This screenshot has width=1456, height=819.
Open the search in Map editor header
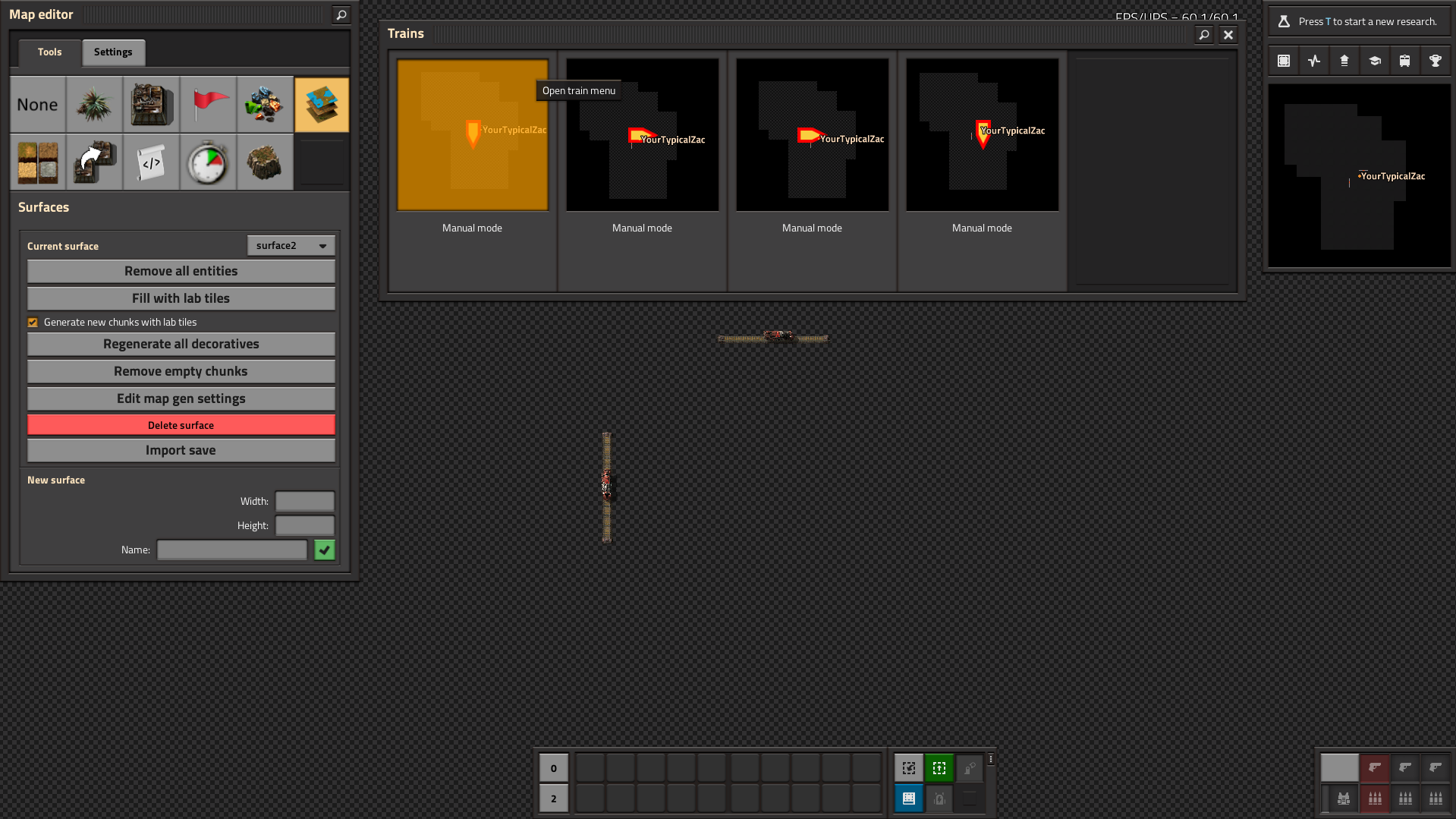[x=341, y=14]
